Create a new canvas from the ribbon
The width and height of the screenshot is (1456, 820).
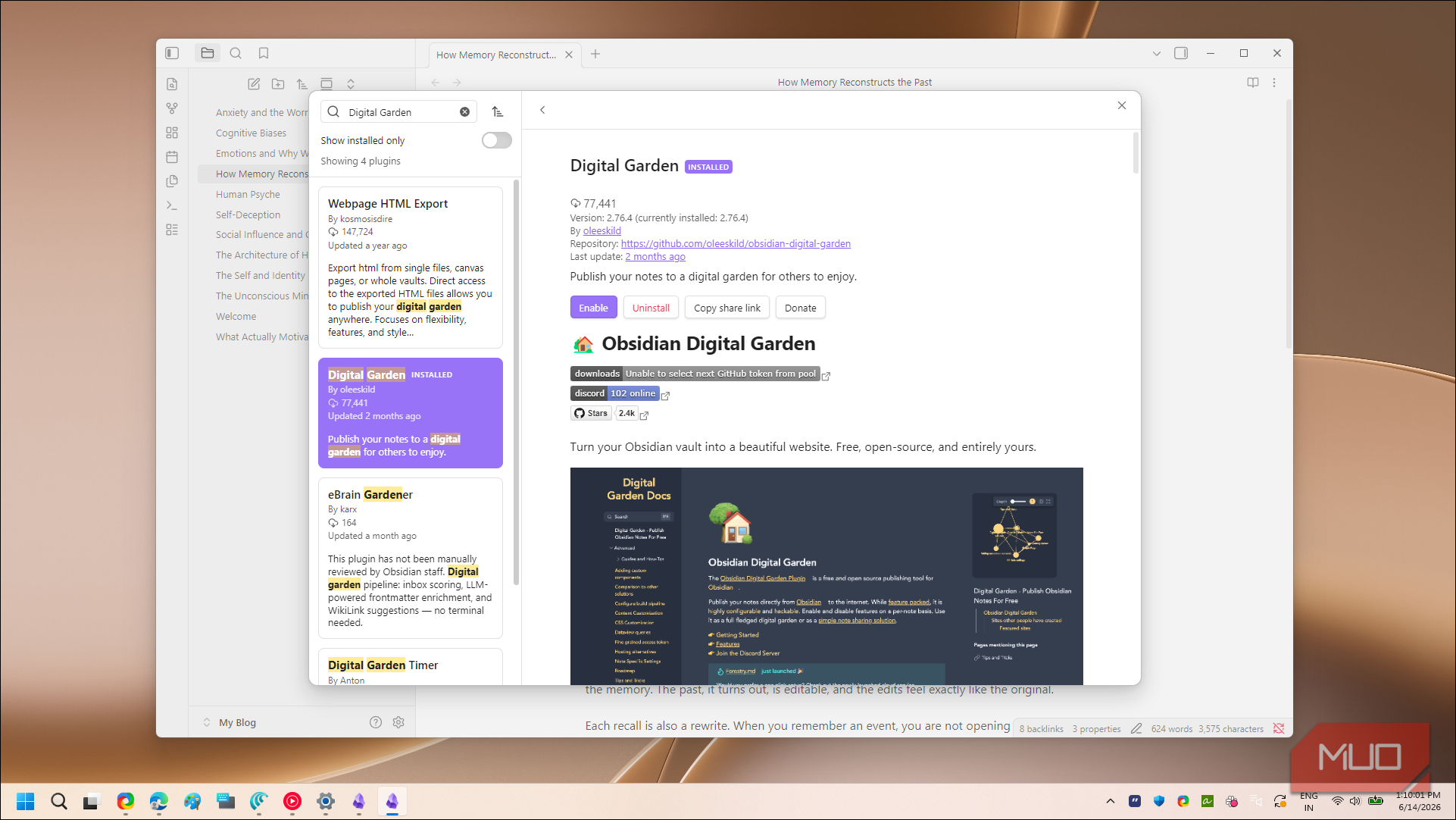pos(172,133)
